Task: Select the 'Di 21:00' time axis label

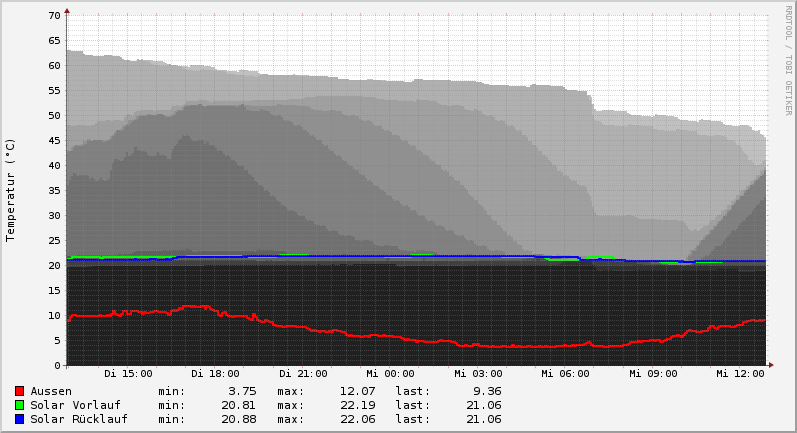Action: (303, 374)
